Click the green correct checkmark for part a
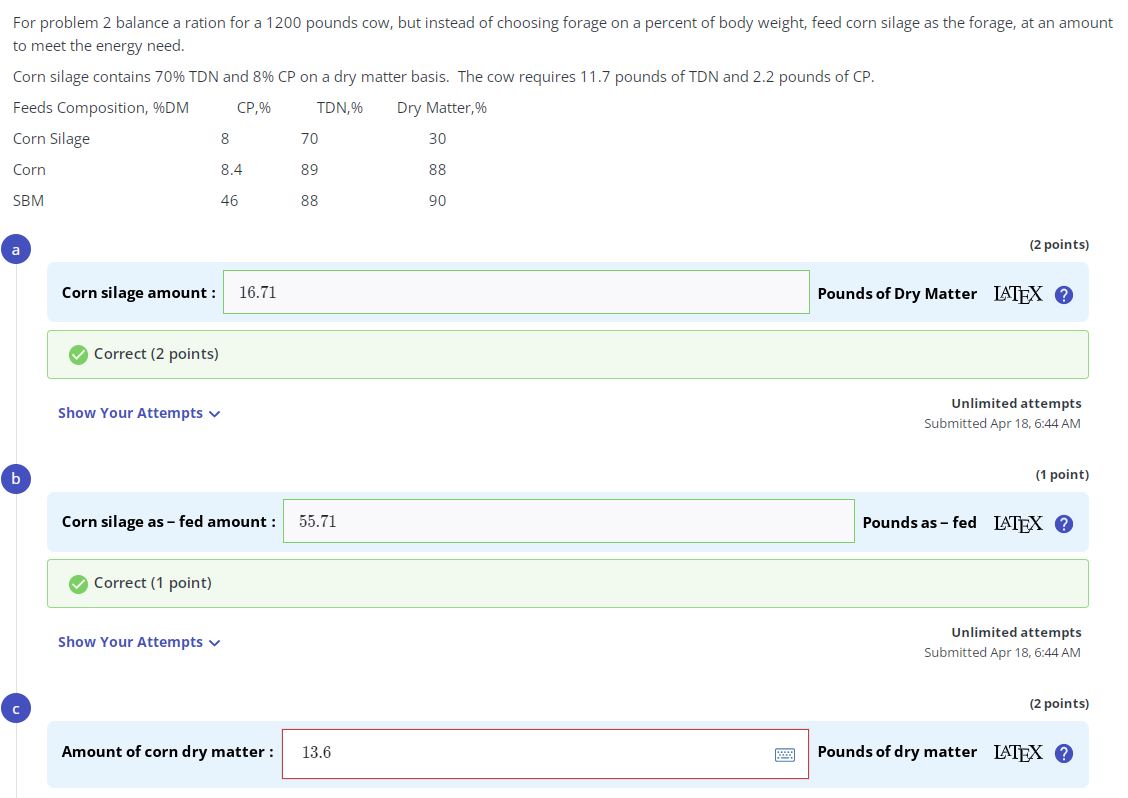This screenshot has height=798, width=1128. (x=78, y=354)
